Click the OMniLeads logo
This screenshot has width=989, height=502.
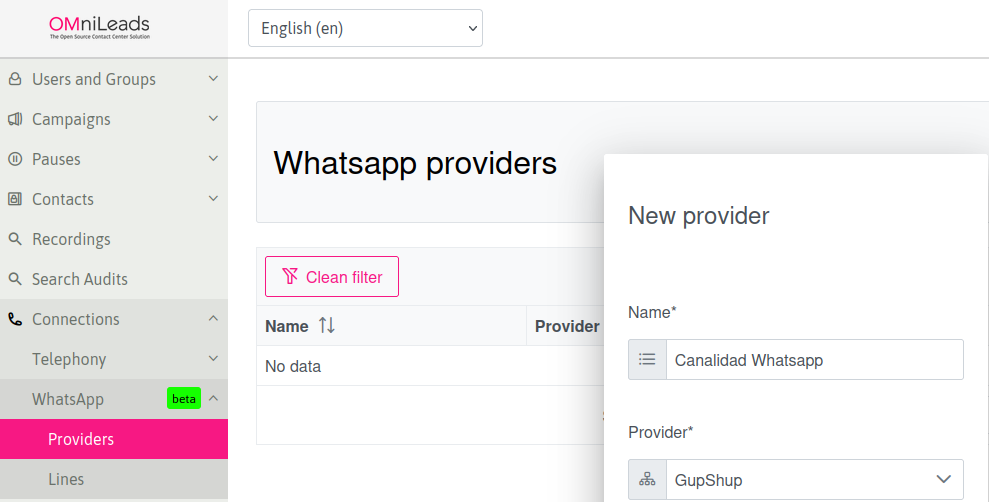(100, 28)
